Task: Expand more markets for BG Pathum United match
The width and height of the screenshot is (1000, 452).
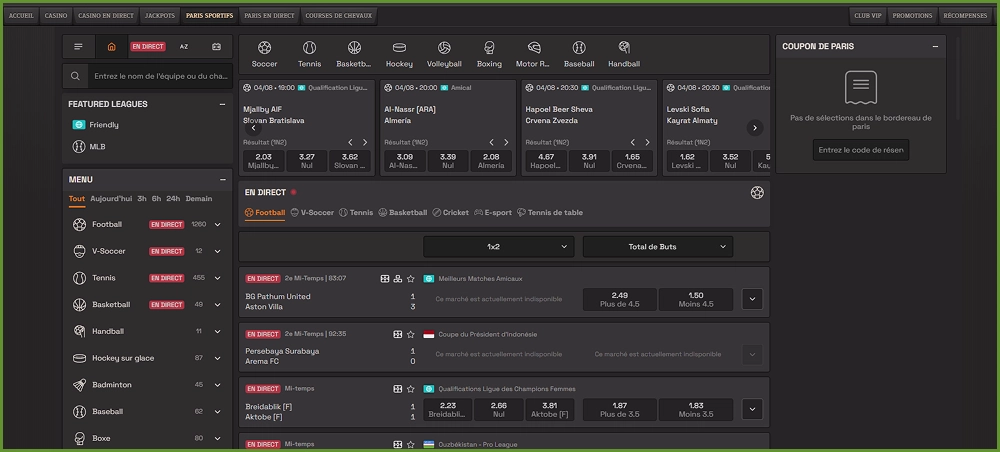Action: [x=752, y=299]
